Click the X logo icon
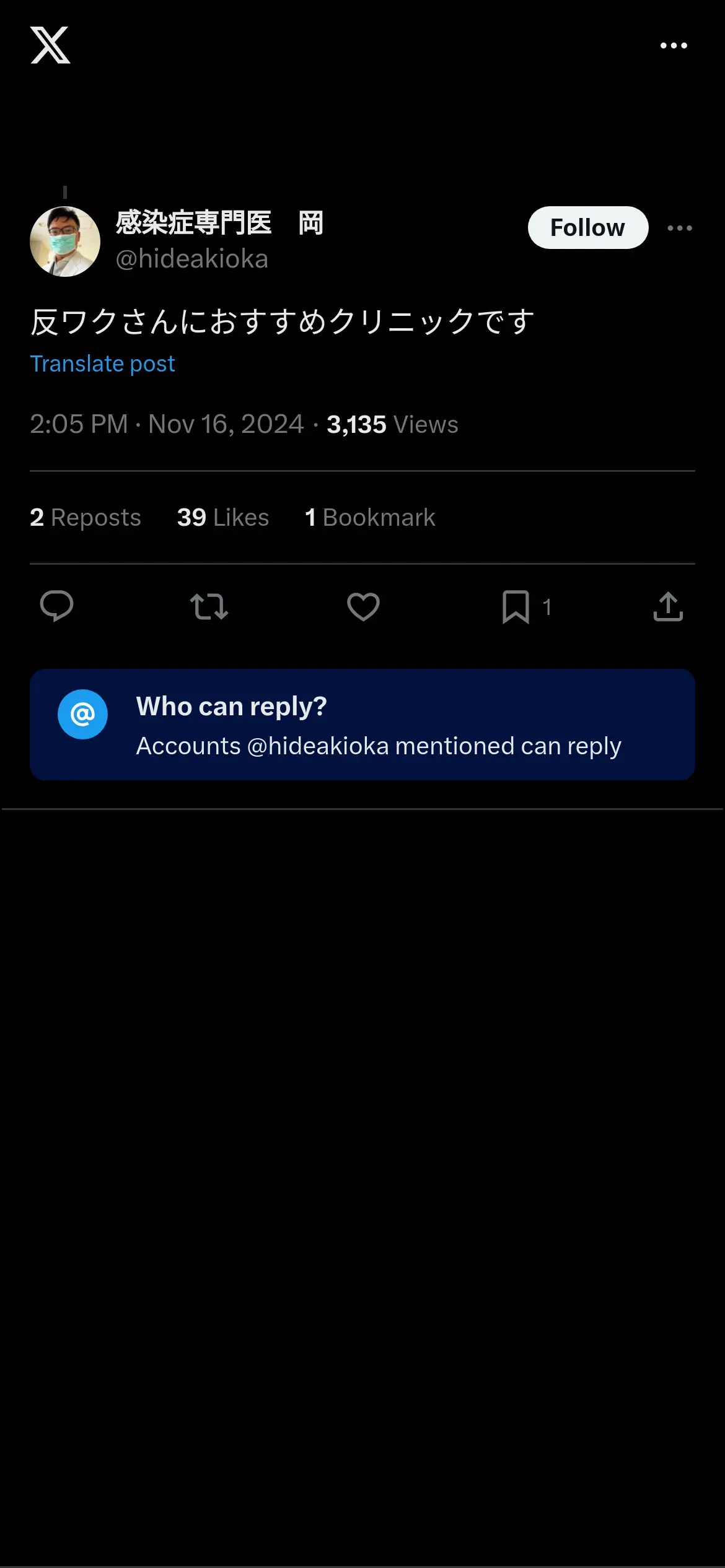The width and height of the screenshot is (725, 1568). [50, 45]
